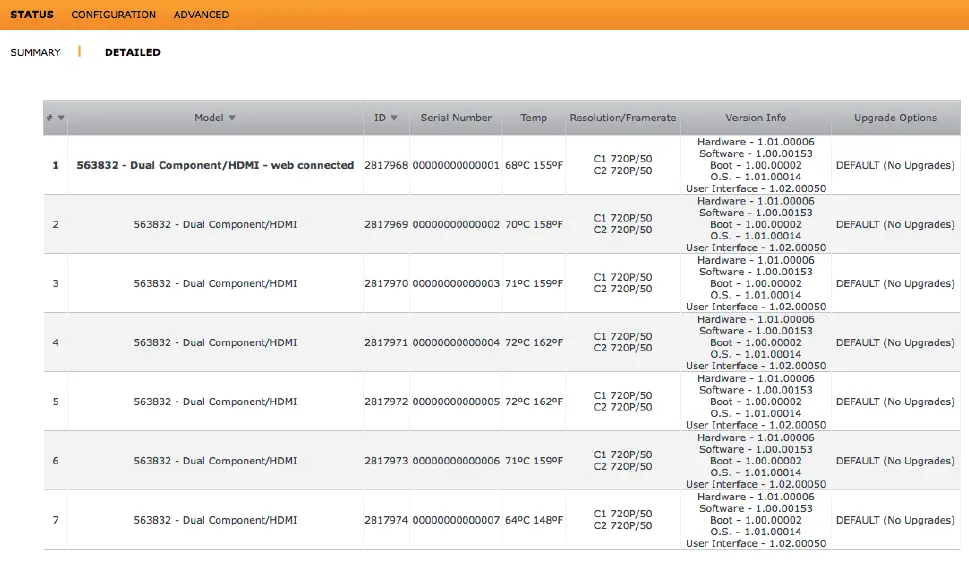Select ID 2817970
This screenshot has width=969, height=565.
[386, 283]
